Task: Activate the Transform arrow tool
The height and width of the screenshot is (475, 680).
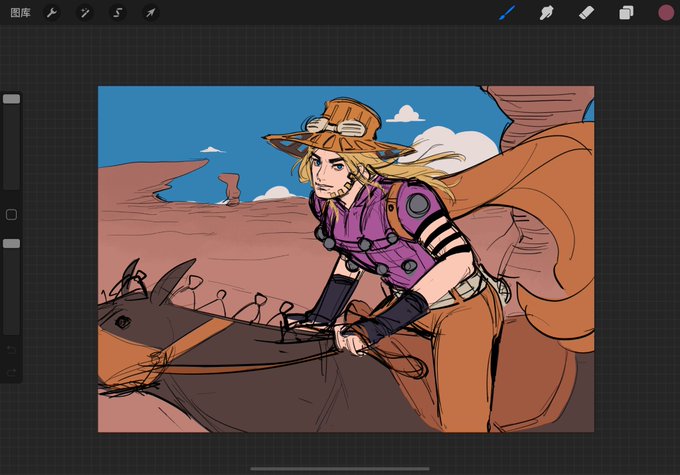Action: tap(150, 13)
